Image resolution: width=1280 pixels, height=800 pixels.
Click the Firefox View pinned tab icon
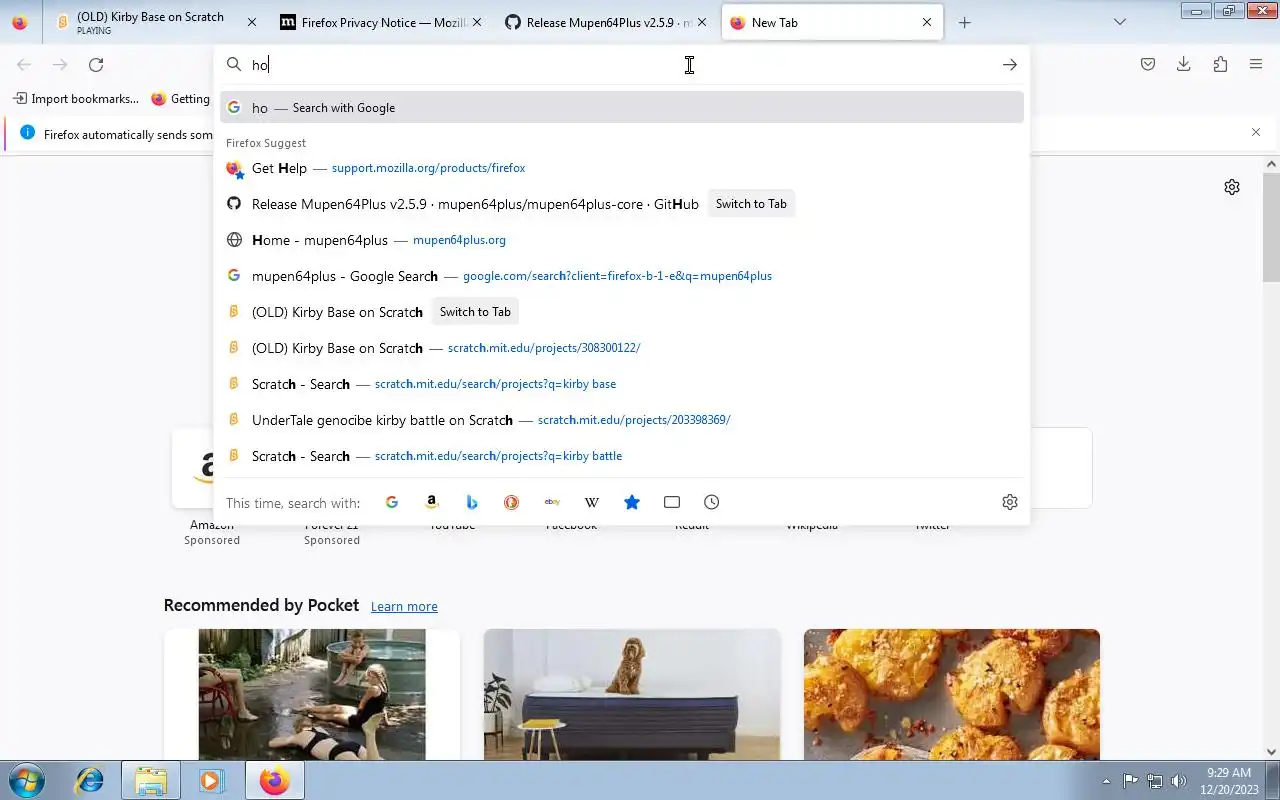pos(20,22)
